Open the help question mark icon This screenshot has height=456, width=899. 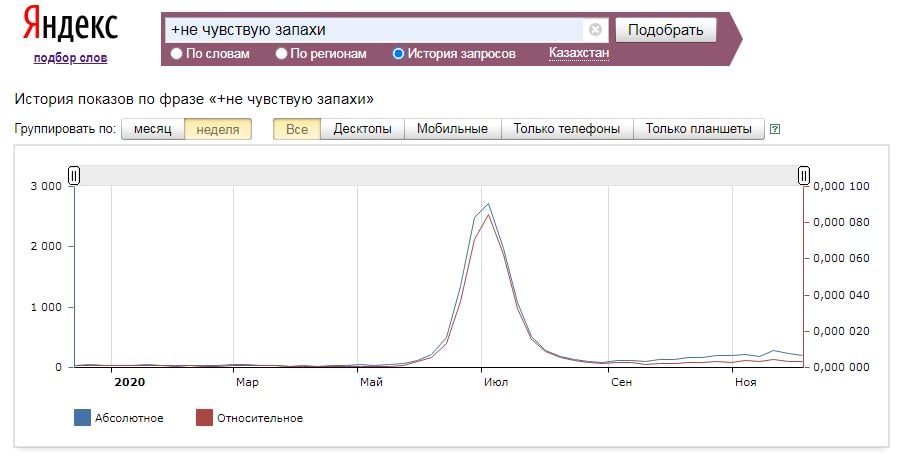click(x=775, y=129)
